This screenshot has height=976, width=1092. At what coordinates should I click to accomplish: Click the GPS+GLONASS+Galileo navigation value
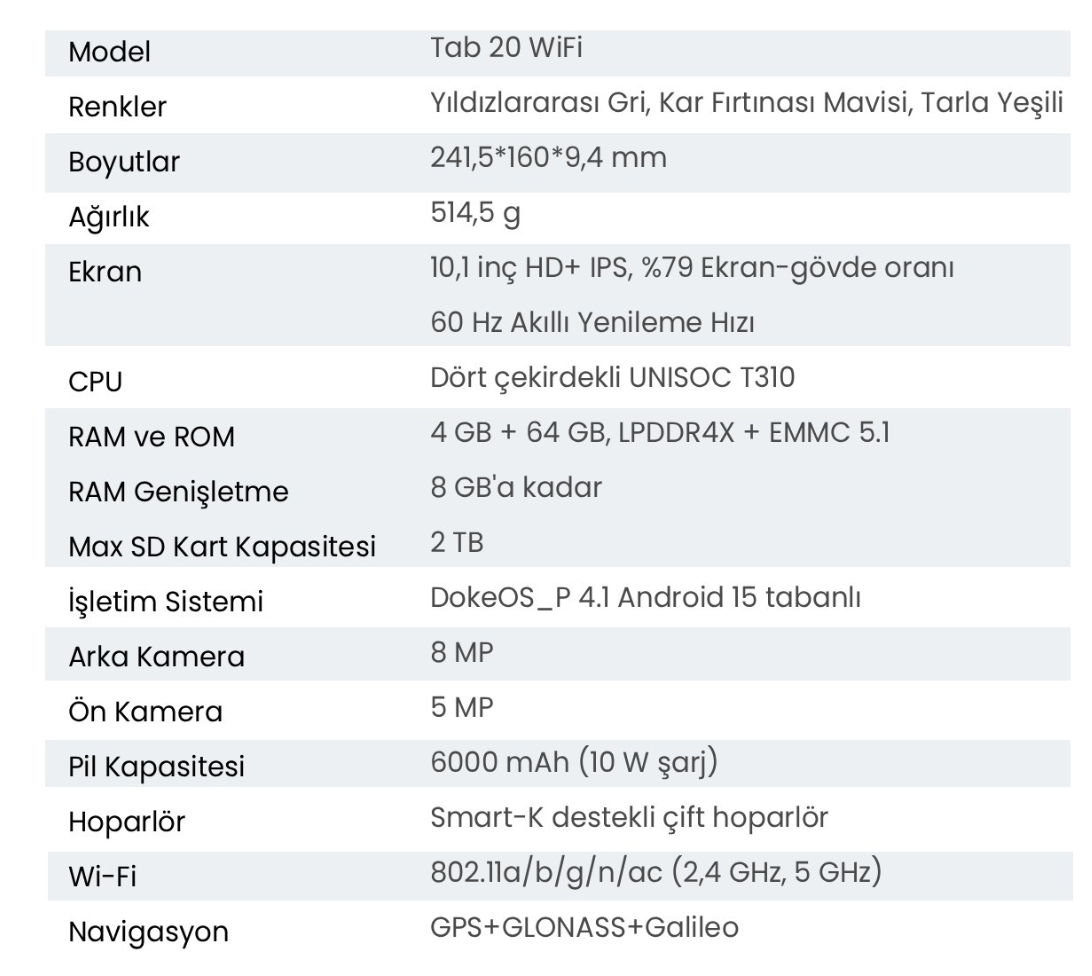(584, 928)
